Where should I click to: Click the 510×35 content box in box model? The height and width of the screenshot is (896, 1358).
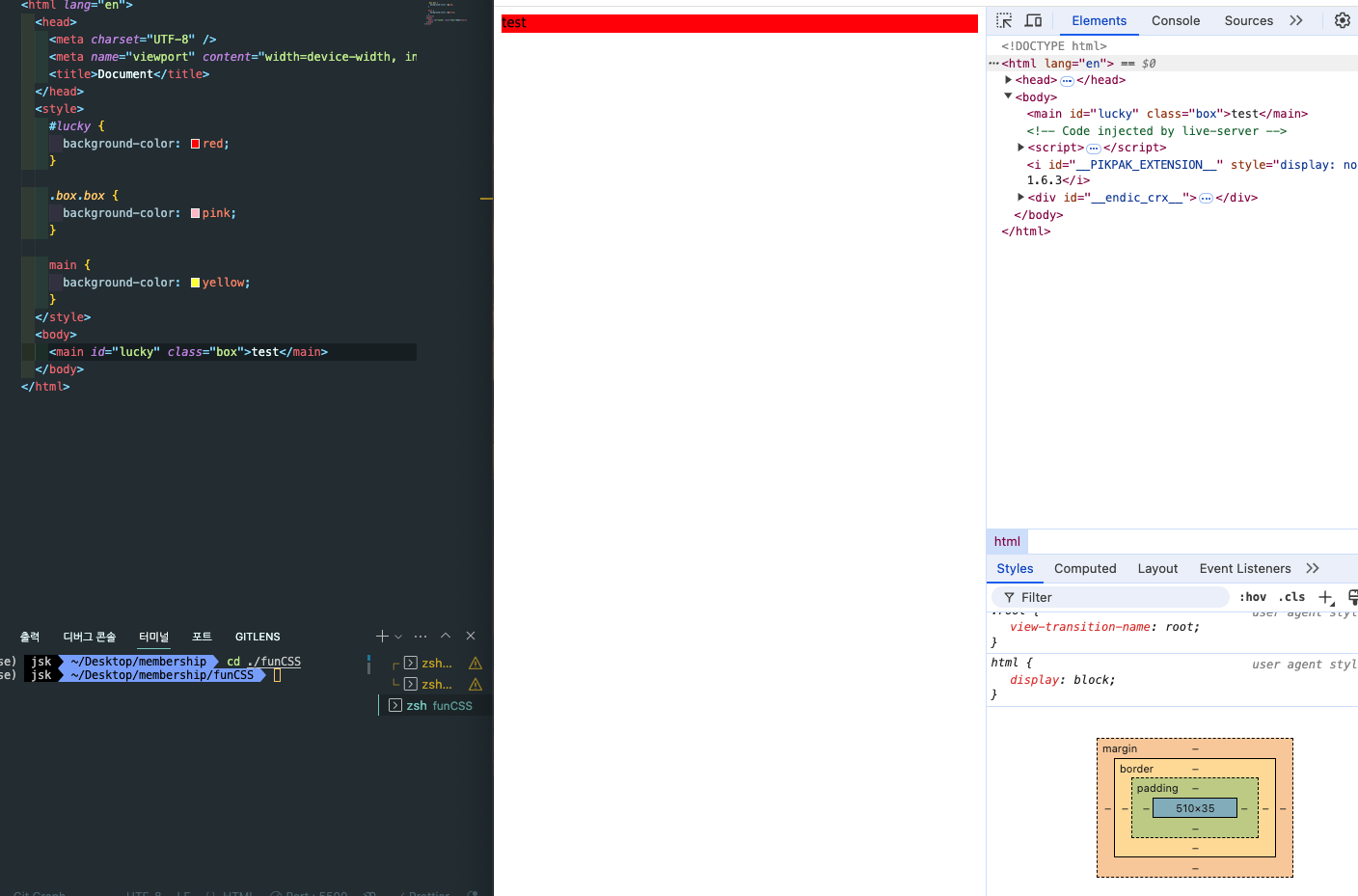[x=1195, y=808]
